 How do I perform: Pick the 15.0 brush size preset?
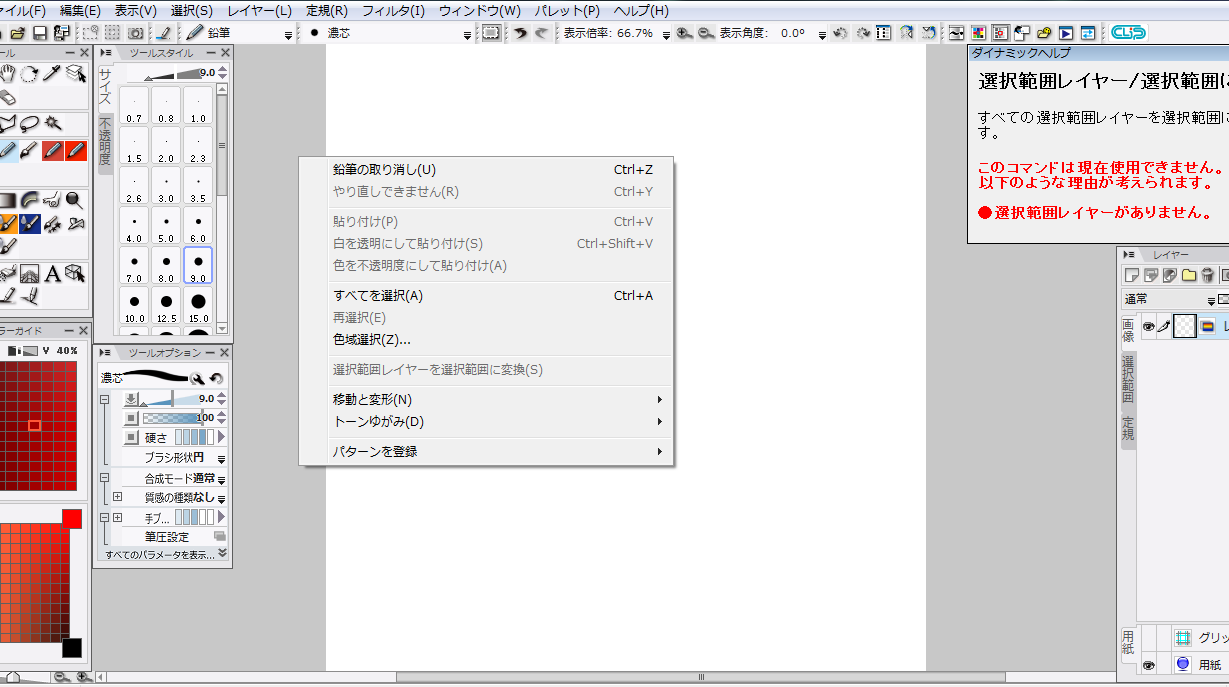tap(198, 305)
